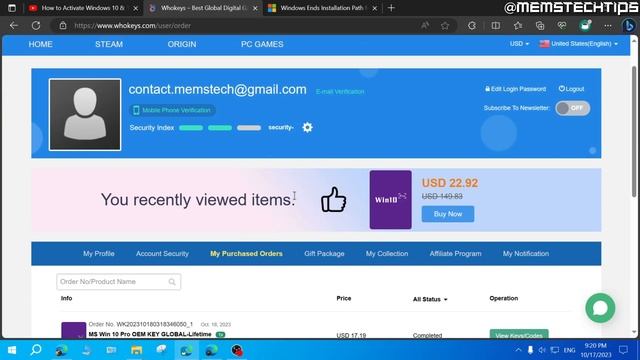Show hidden system tray icons
Viewport: 640px width, 360px height.
click(x=518, y=350)
